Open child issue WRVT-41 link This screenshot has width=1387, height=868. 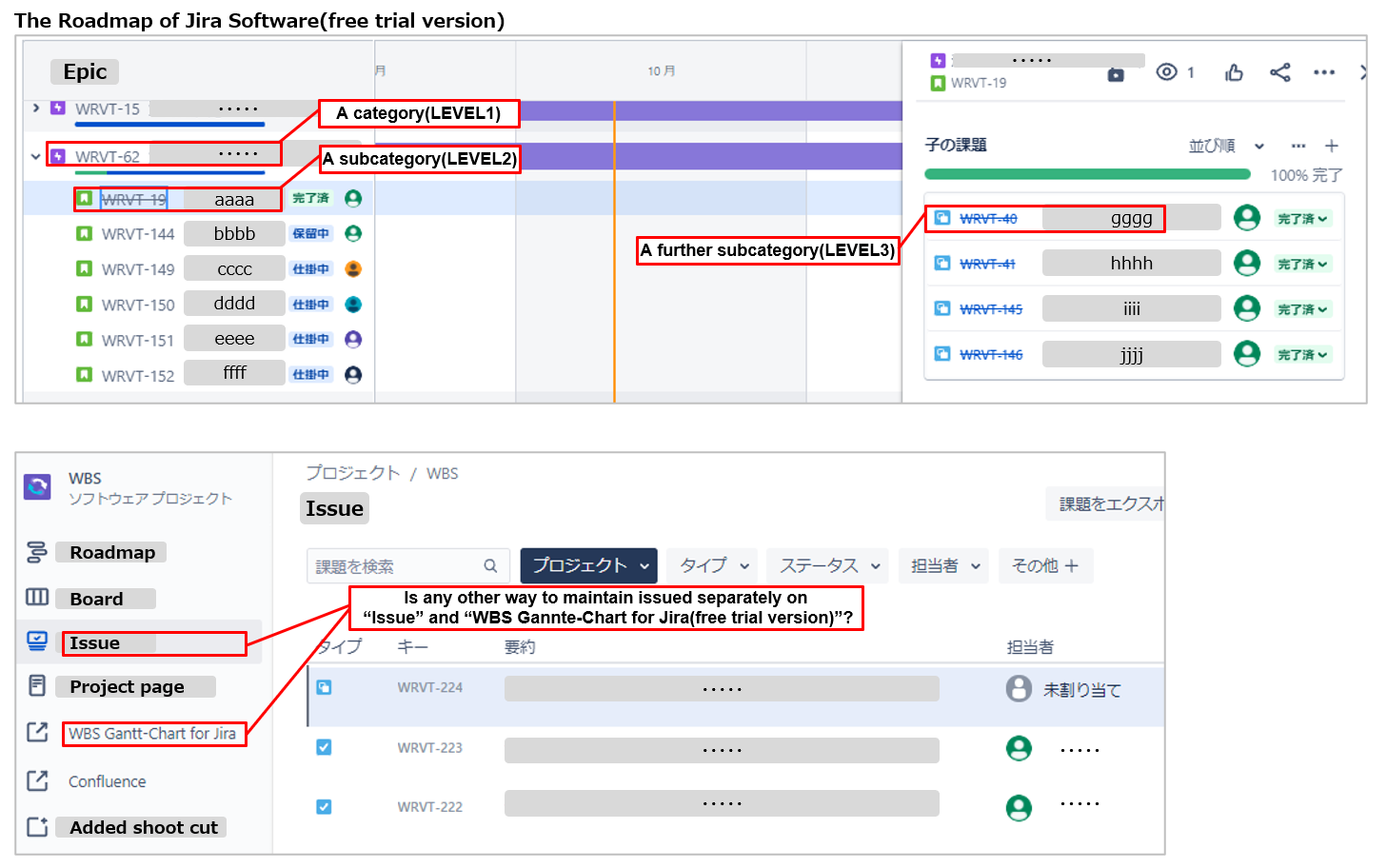[987, 264]
